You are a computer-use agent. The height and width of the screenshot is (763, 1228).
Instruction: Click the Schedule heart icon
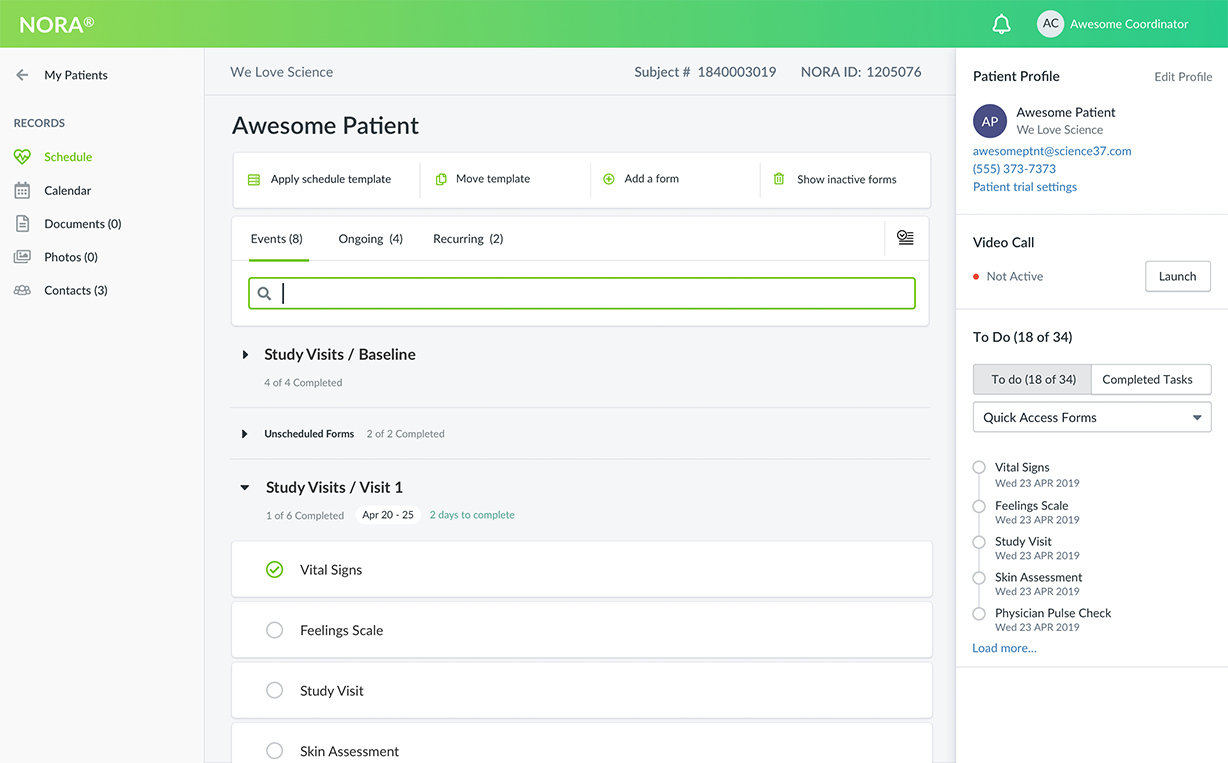(22, 157)
